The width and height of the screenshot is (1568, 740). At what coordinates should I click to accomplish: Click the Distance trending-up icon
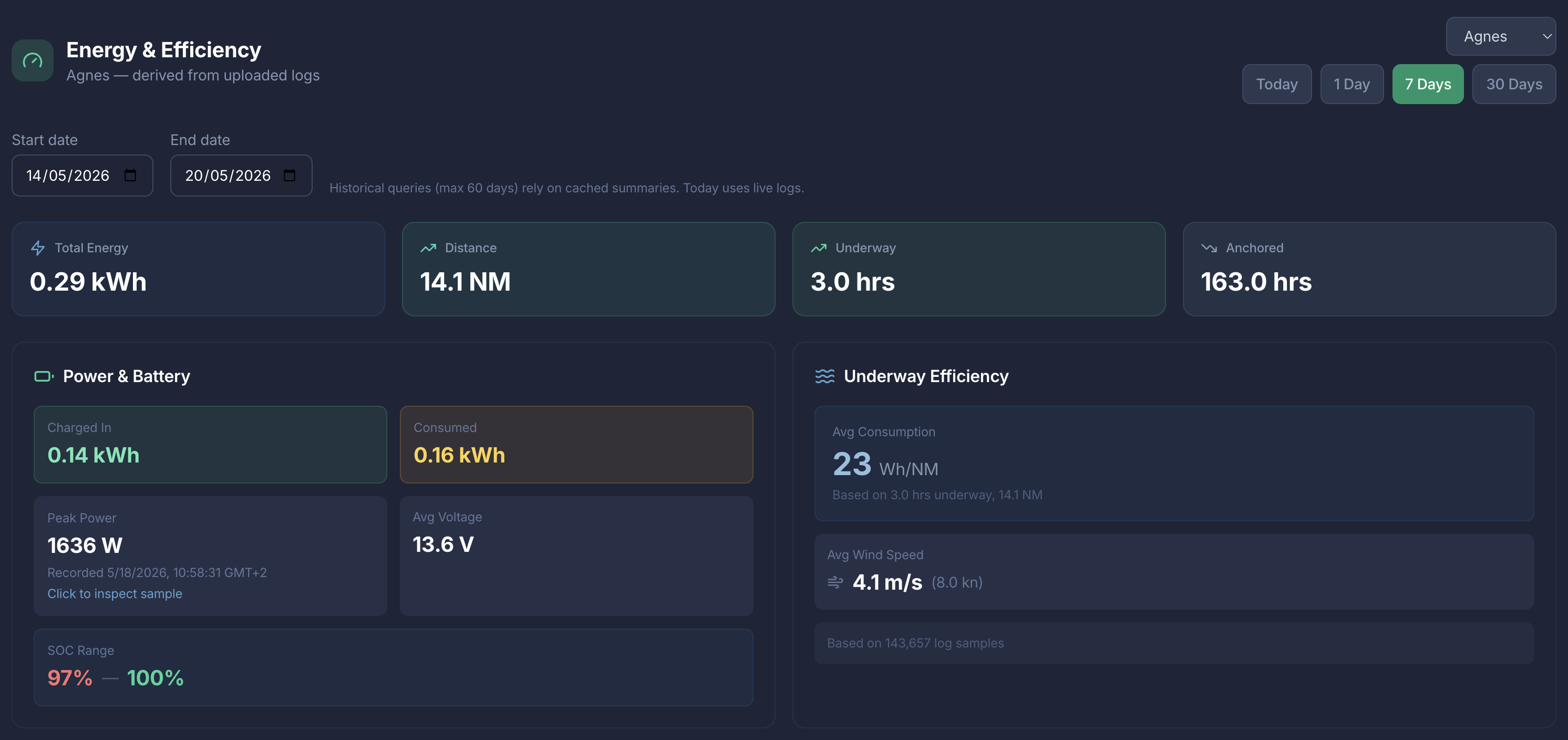point(428,248)
